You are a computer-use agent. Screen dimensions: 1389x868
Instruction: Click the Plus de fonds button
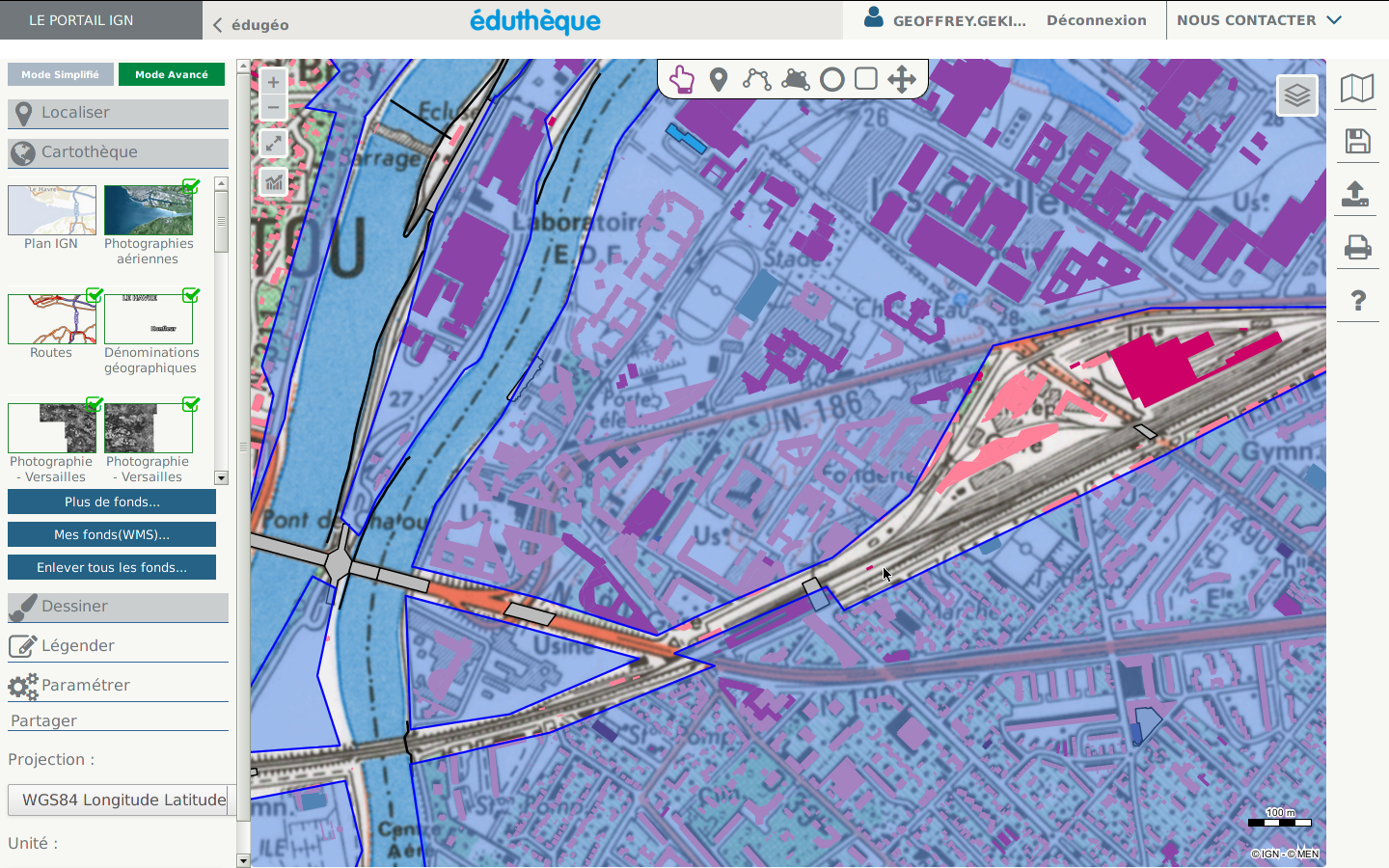[112, 502]
